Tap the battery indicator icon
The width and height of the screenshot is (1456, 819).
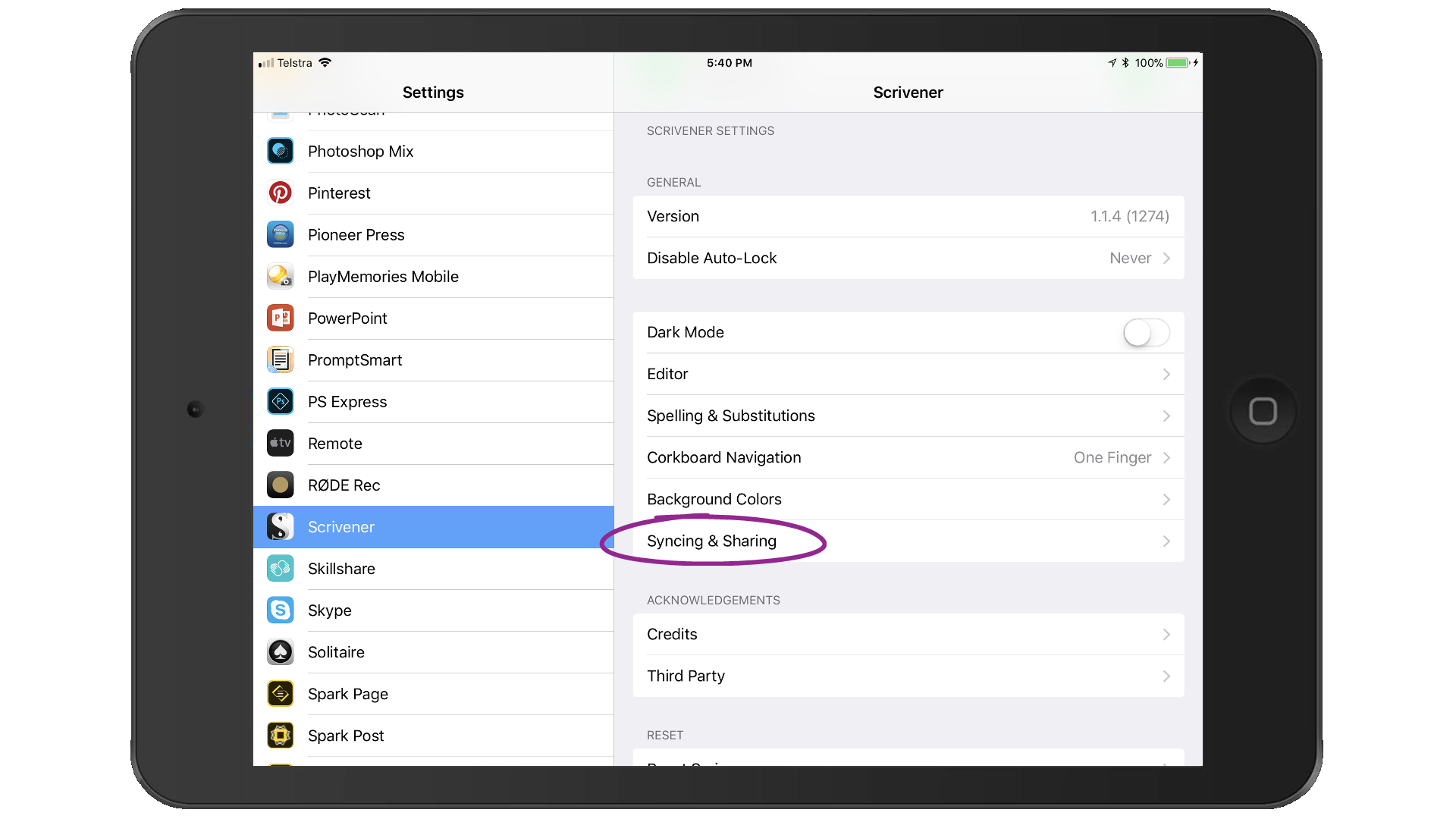pos(1178,63)
